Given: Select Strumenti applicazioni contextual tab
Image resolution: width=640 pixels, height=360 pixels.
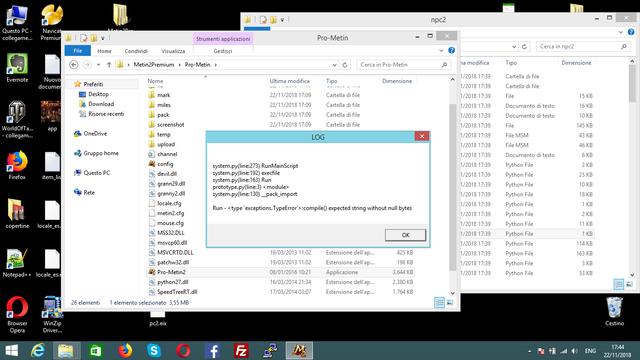Looking at the screenshot, I should [223, 39].
